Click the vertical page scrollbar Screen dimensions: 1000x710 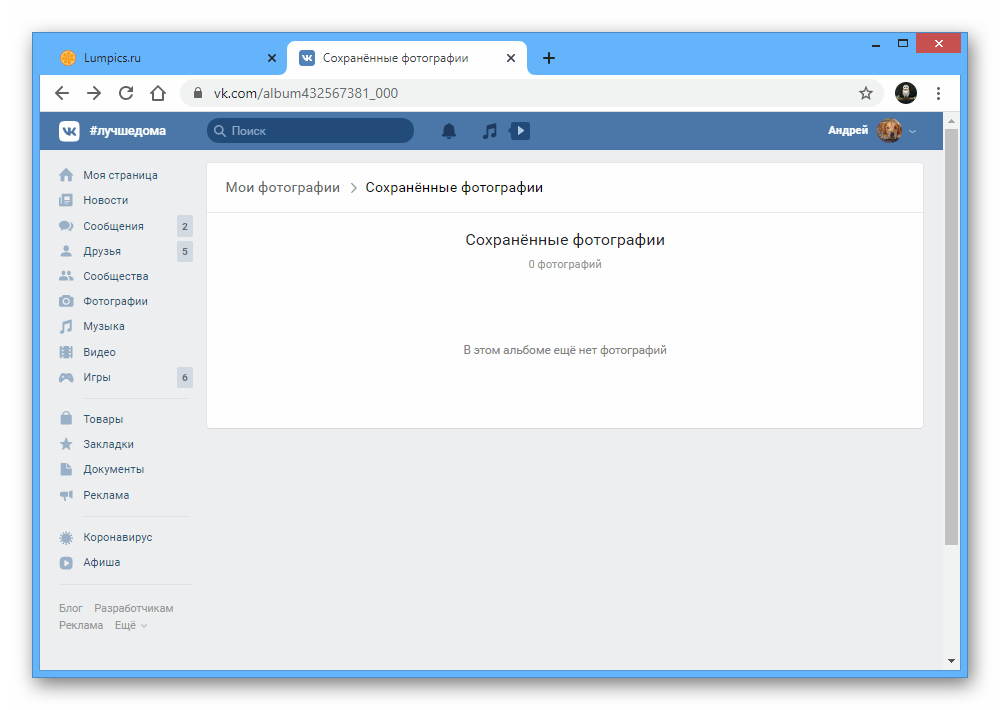951,340
